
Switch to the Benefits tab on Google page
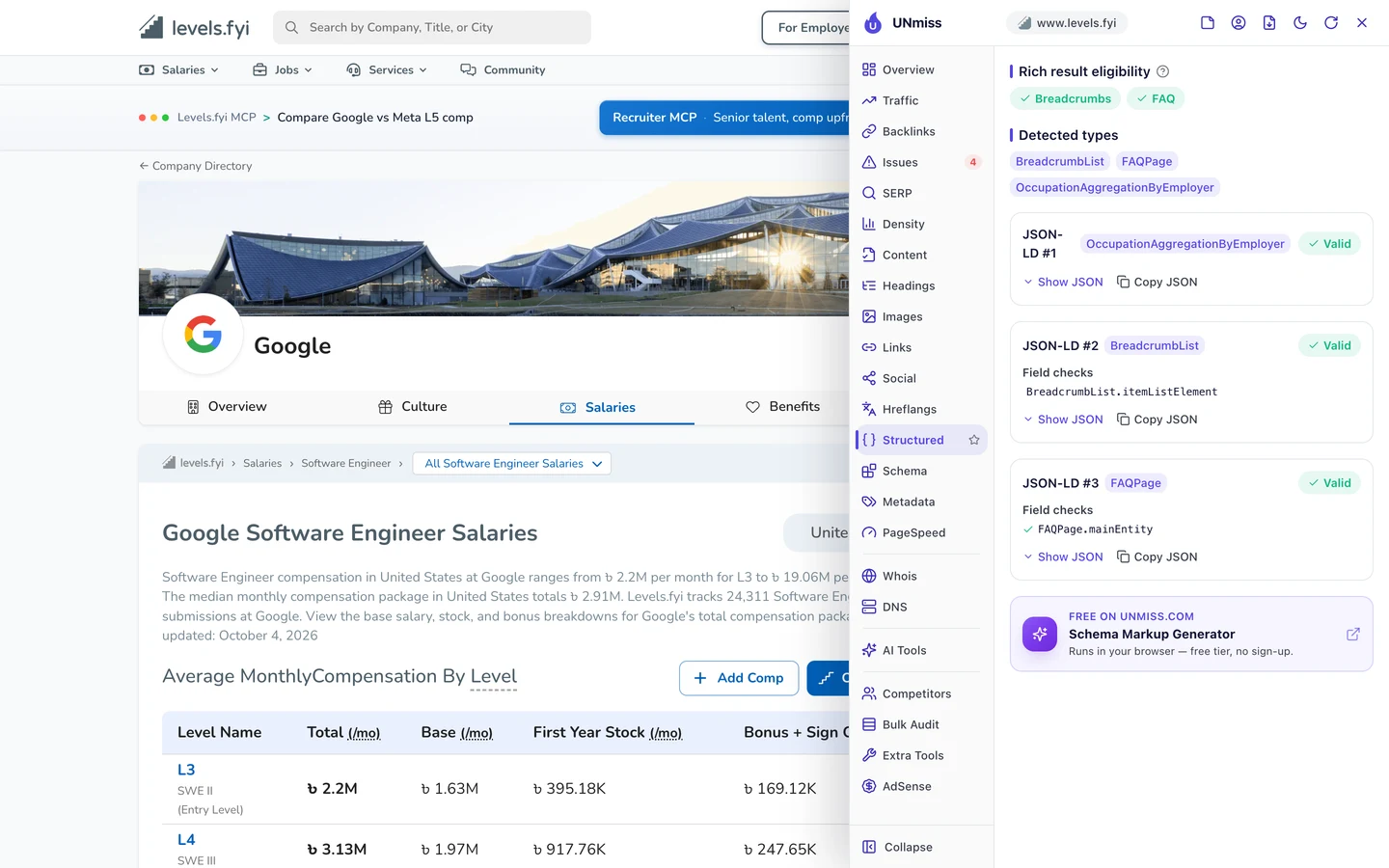[x=783, y=407]
